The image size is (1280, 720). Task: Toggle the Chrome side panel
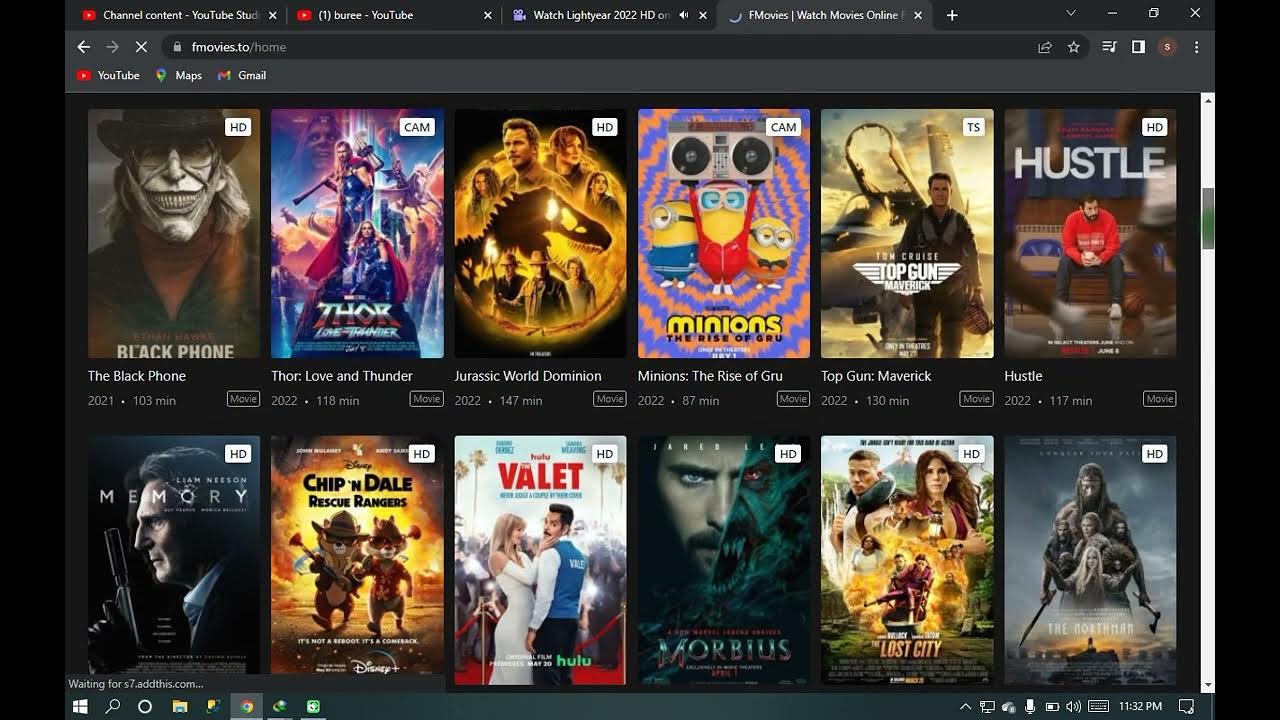(1138, 47)
